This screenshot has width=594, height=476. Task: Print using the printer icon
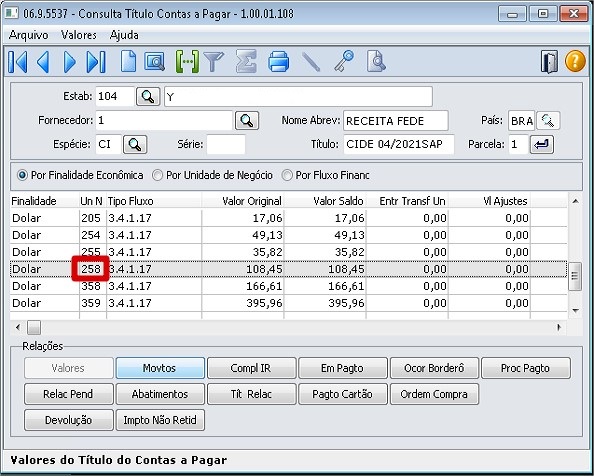(279, 62)
